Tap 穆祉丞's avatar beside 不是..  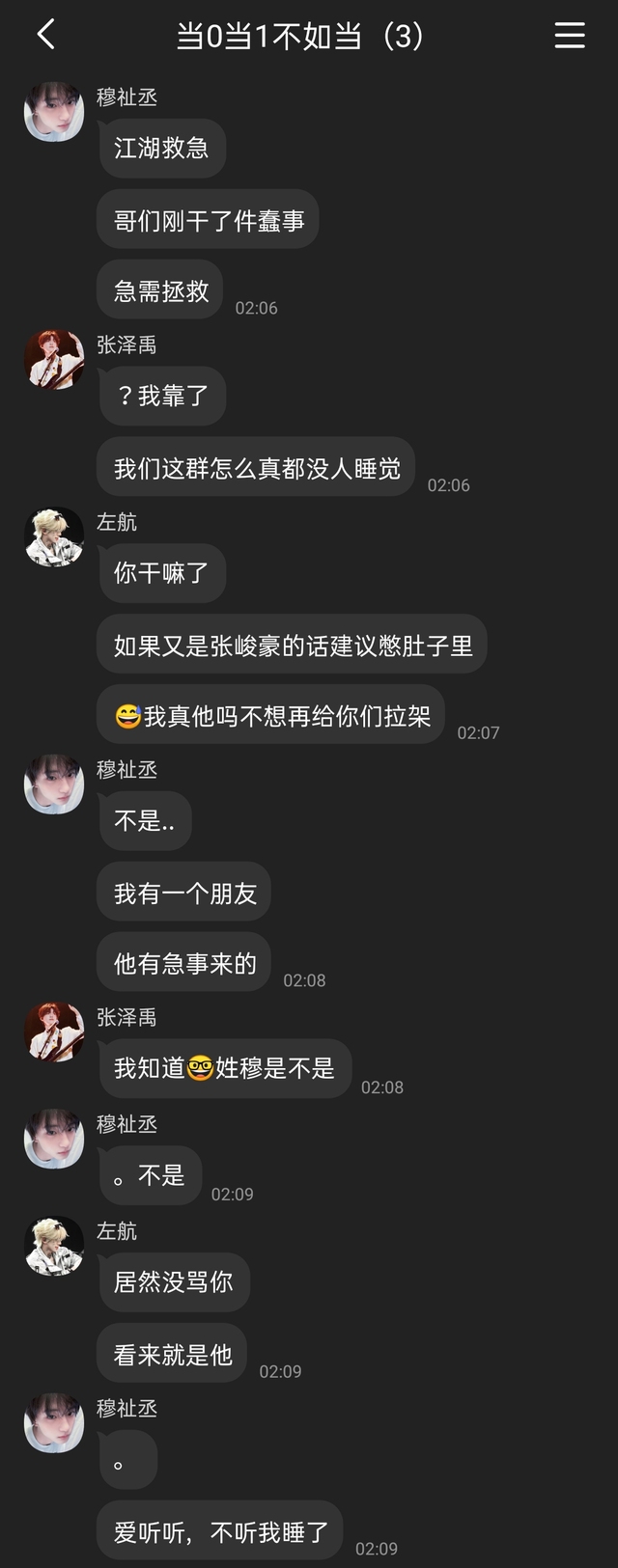click(x=54, y=784)
